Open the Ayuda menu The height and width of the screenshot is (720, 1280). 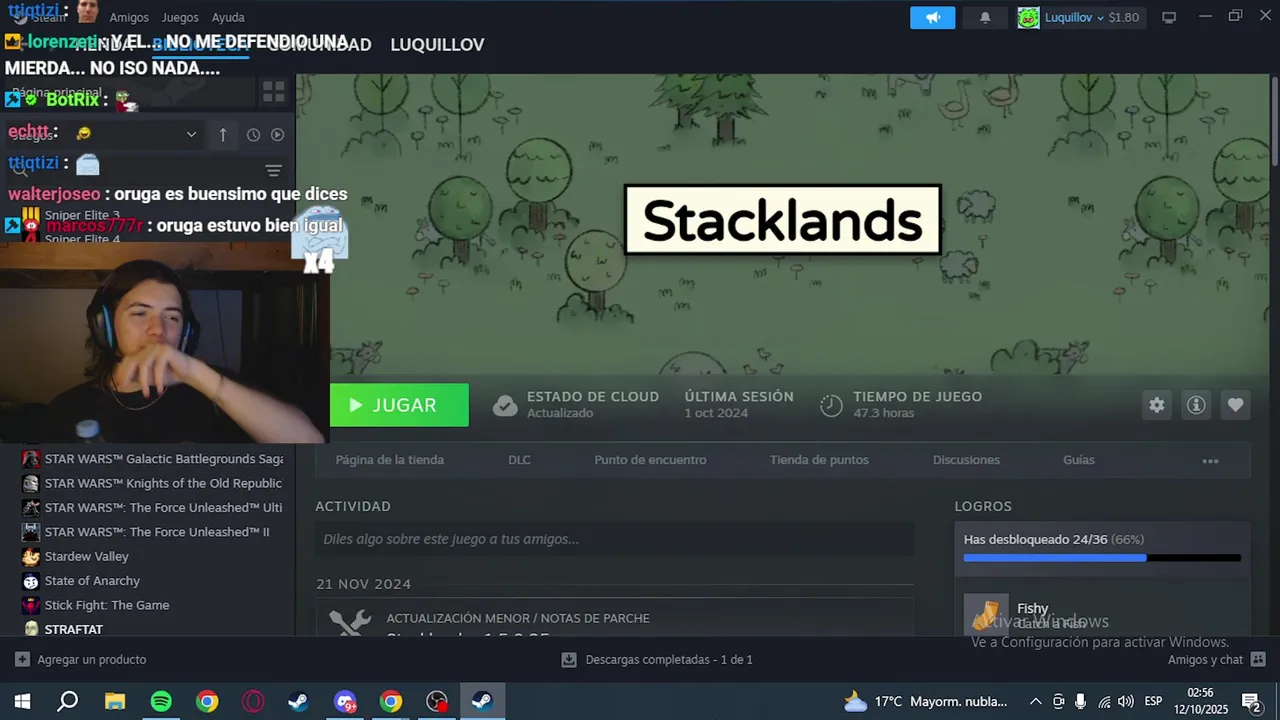[x=228, y=17]
